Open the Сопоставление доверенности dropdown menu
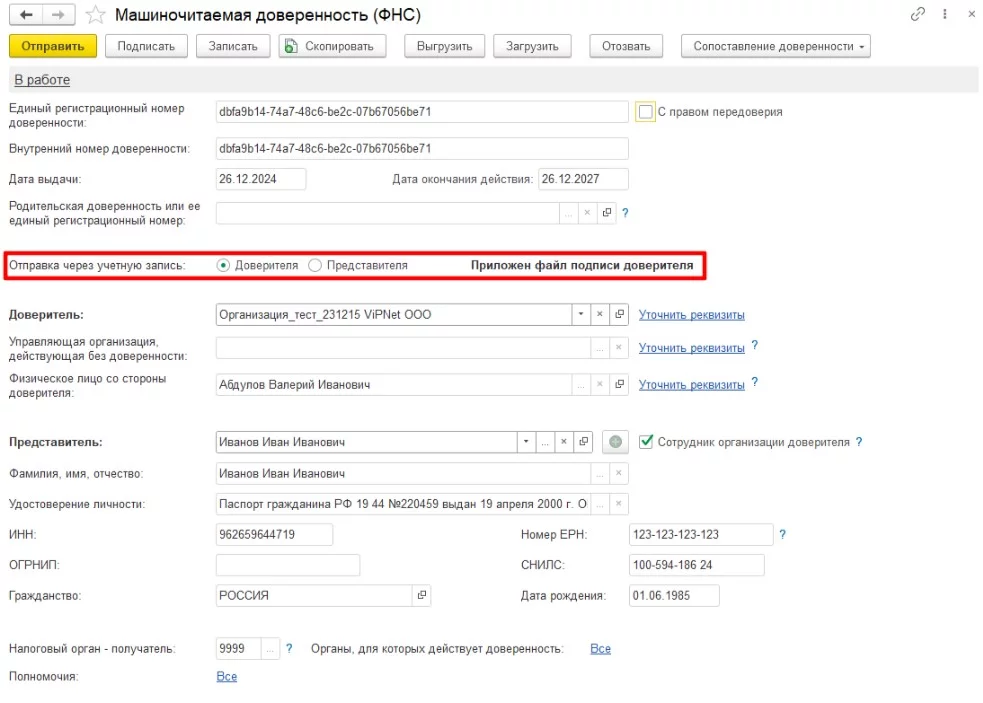The image size is (983, 703). (x=775, y=46)
